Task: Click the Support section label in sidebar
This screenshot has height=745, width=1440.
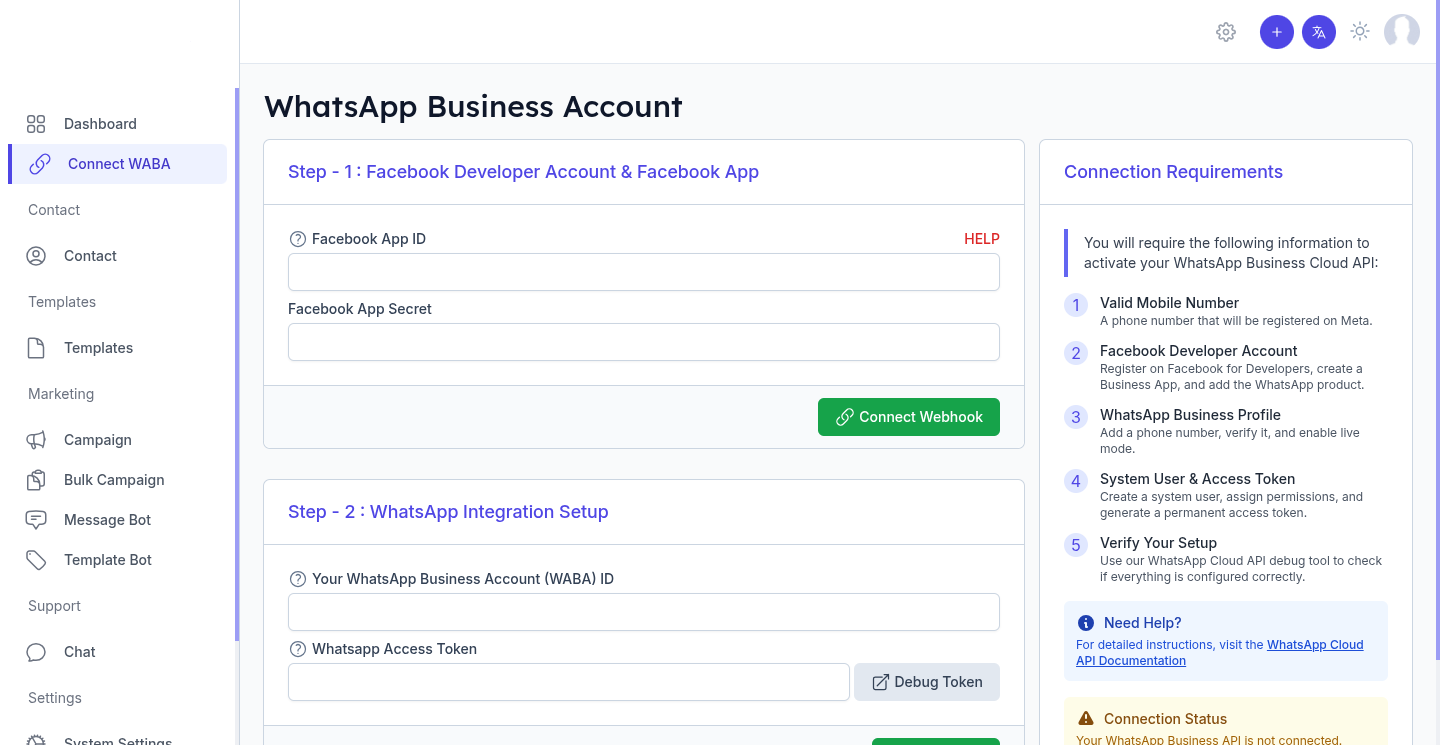Action: pos(54,606)
